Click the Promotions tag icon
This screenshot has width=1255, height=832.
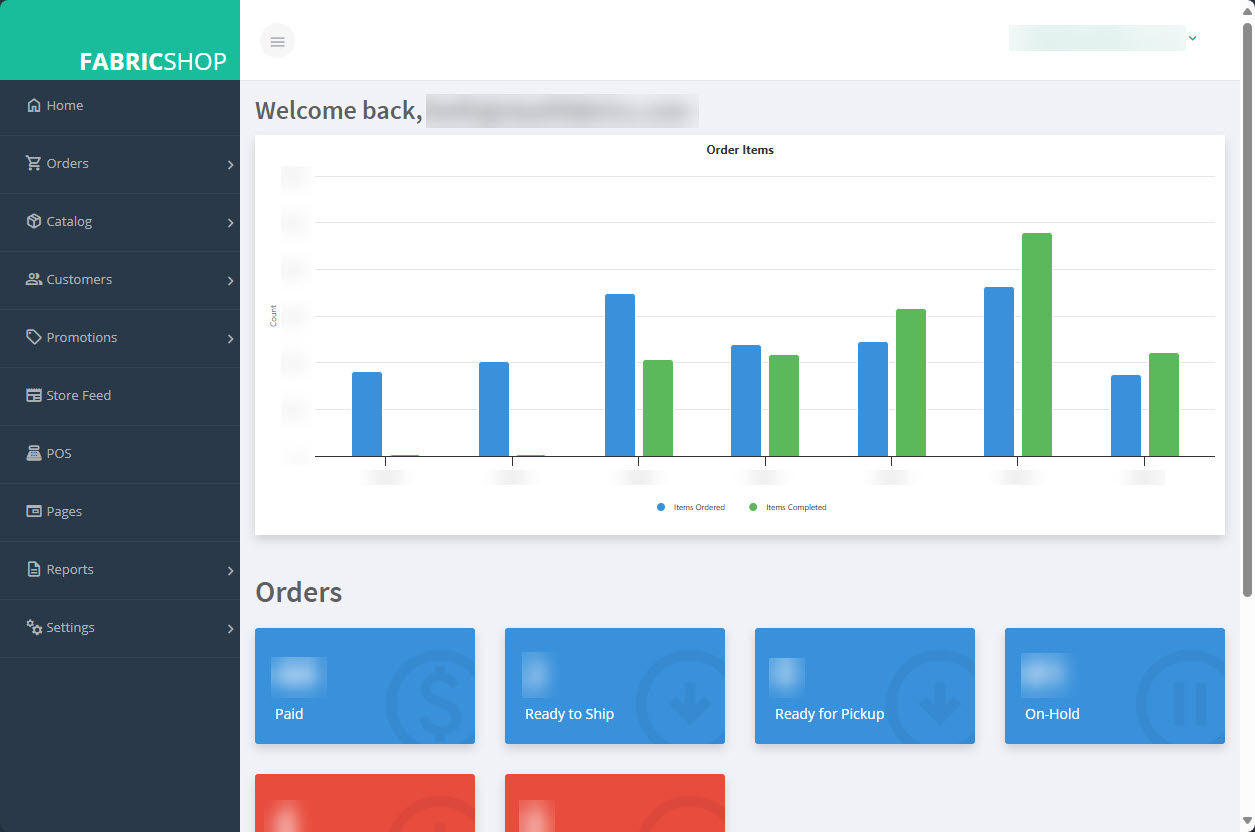point(34,337)
